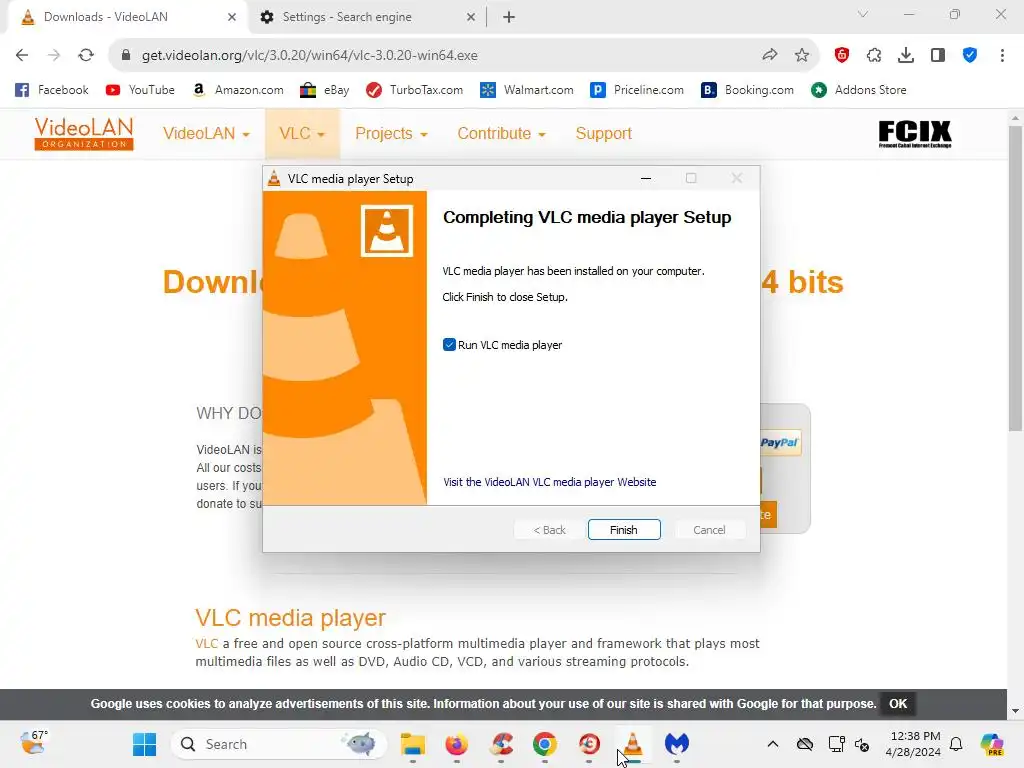
Task: Click the scrollbar down arrow
Action: click(1015, 711)
